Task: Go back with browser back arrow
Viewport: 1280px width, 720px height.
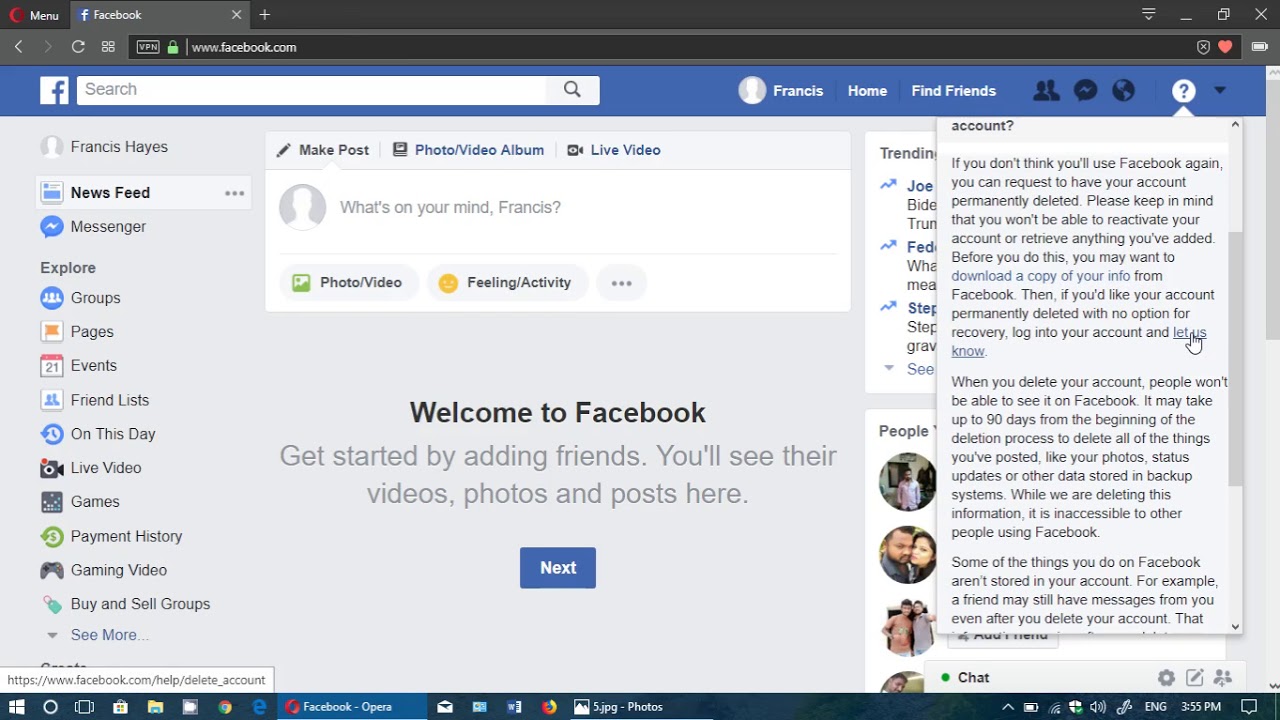Action: coord(18,47)
